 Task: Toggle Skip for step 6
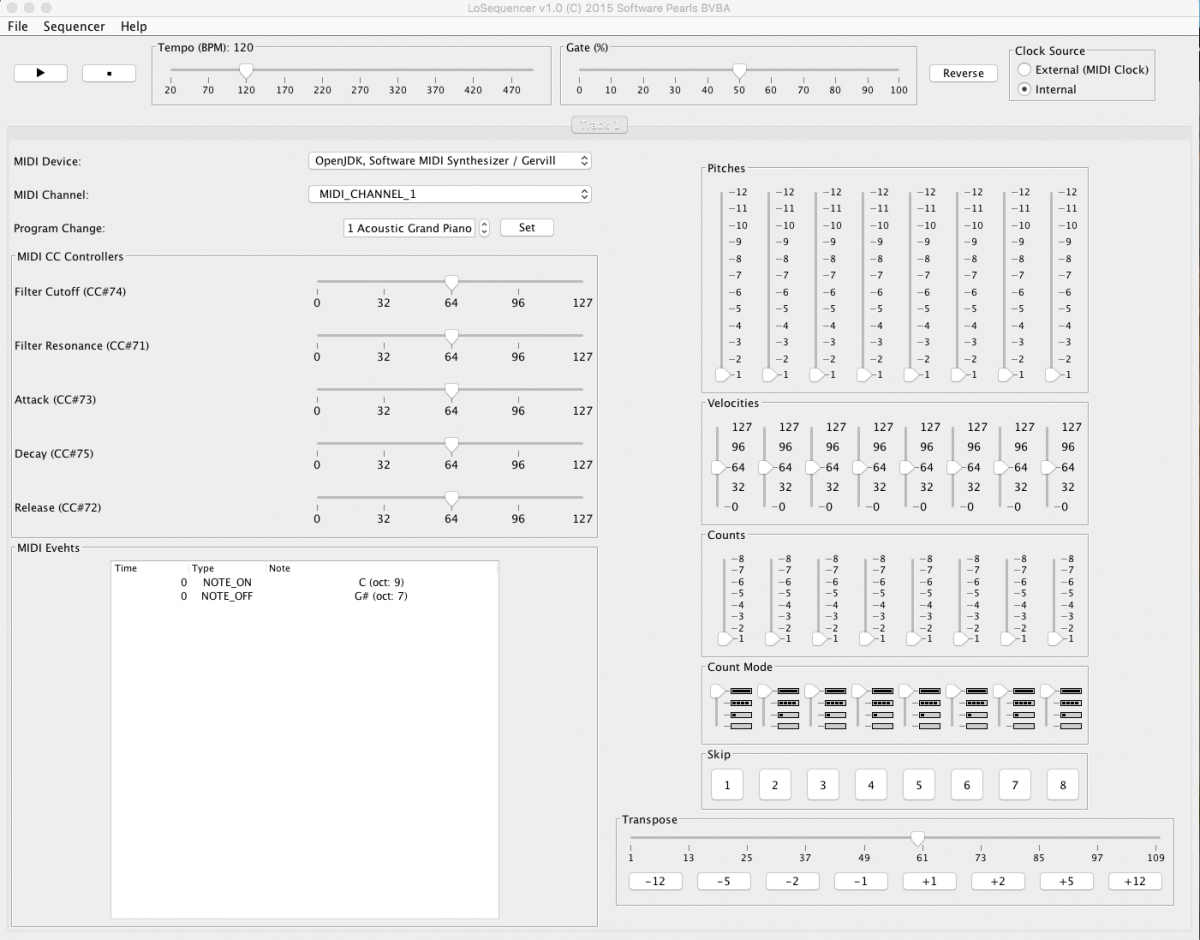click(x=967, y=785)
